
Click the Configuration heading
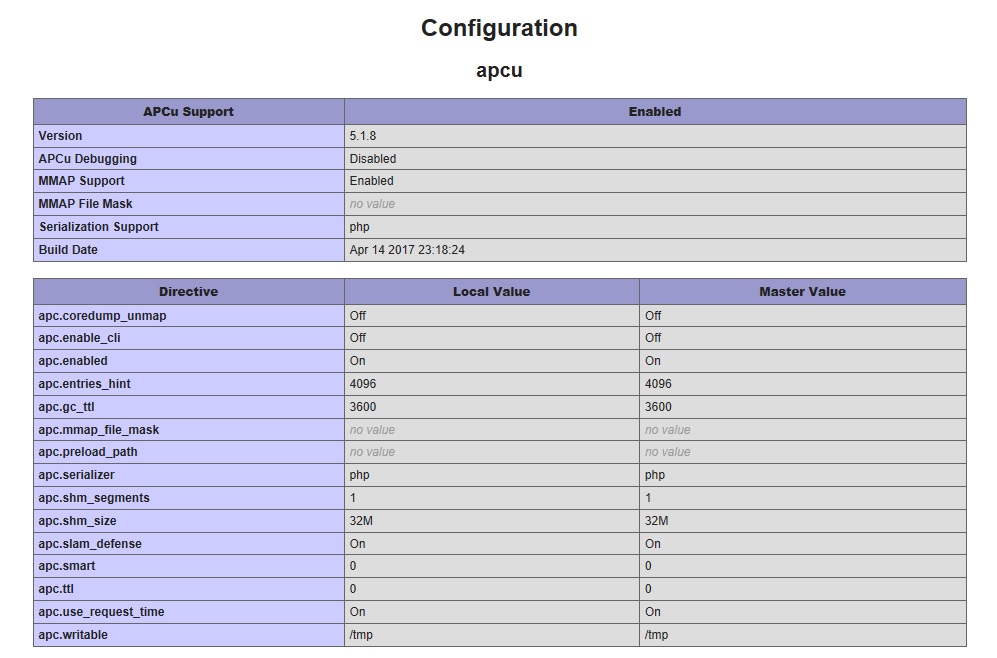click(x=499, y=28)
